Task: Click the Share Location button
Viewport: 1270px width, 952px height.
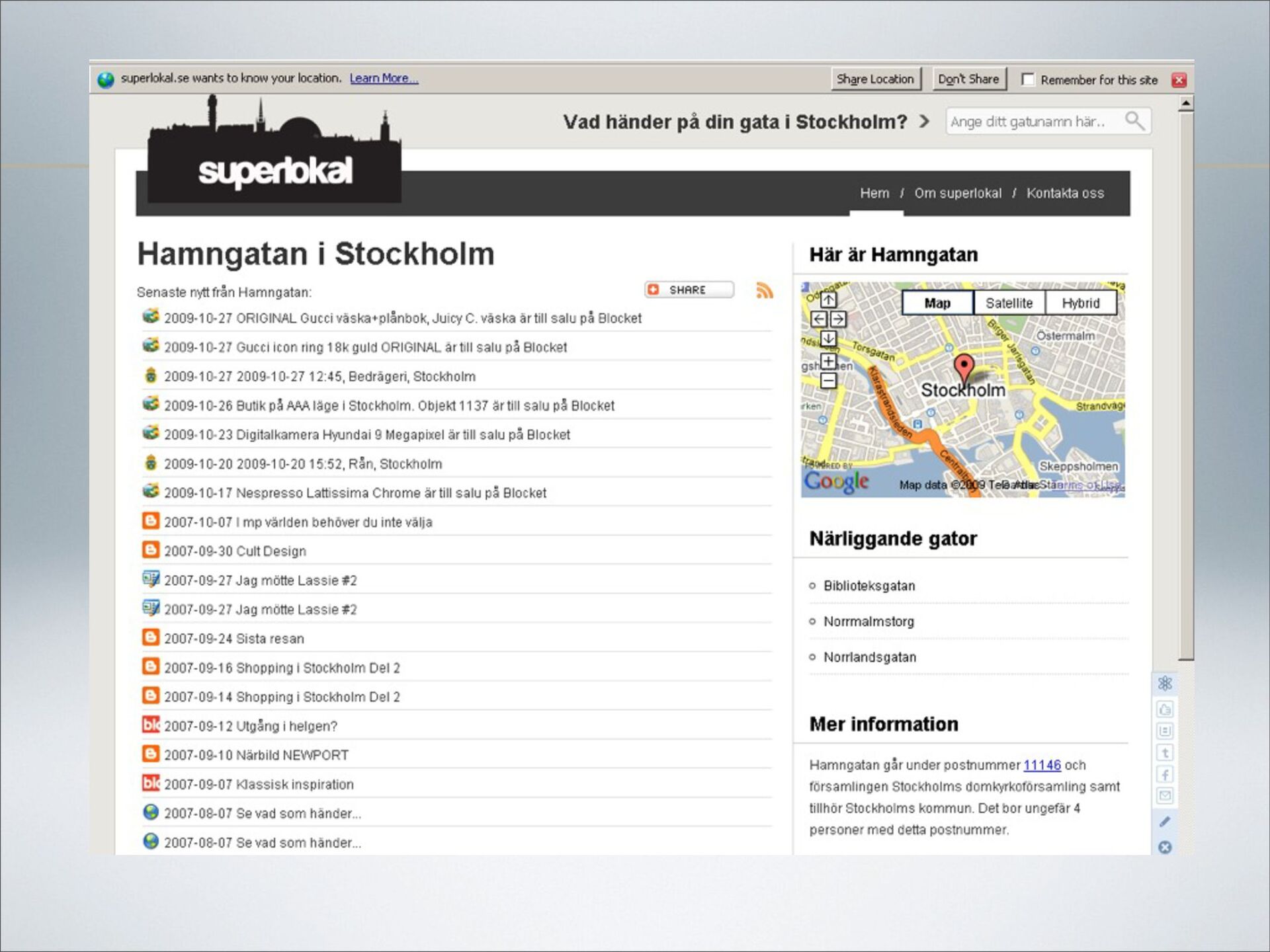Action: [875, 79]
